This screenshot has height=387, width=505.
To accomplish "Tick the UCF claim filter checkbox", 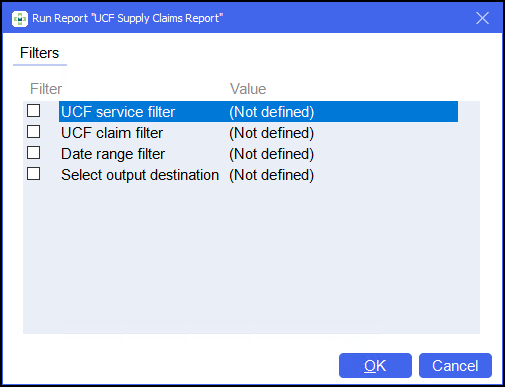I will coord(34,132).
